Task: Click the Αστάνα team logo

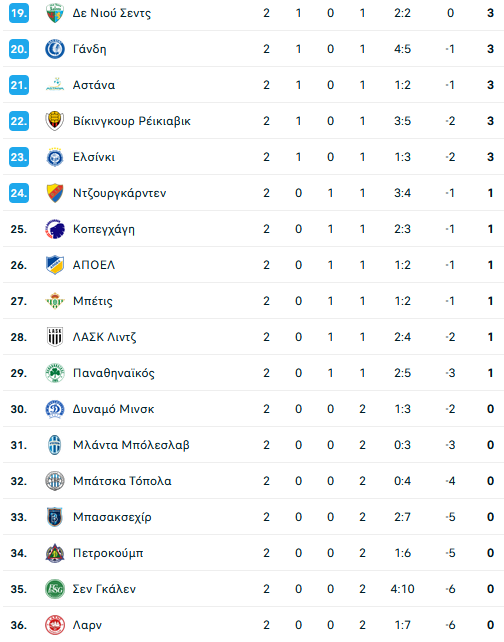Action: tap(54, 85)
